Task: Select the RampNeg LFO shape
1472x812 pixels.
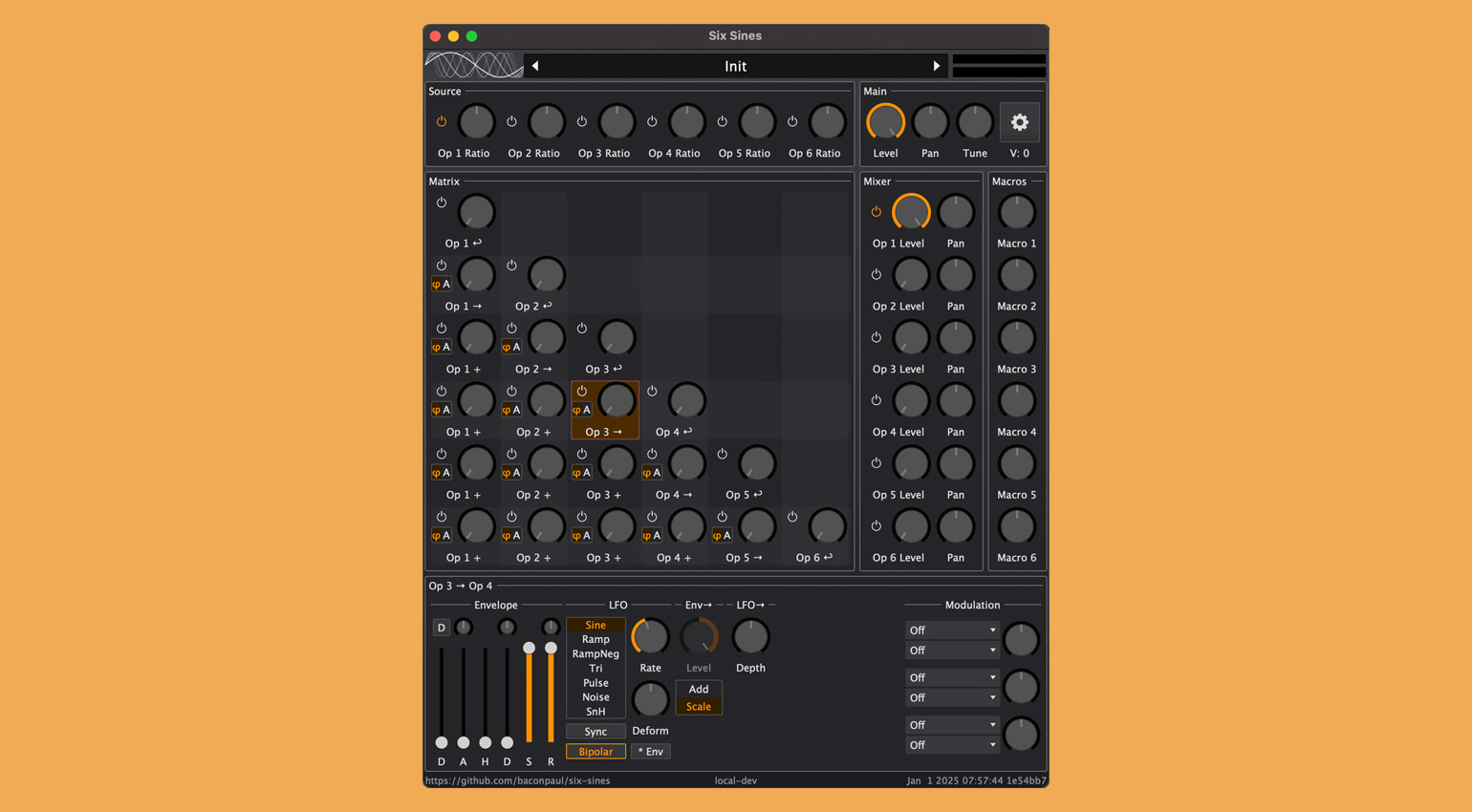Action: 595,654
